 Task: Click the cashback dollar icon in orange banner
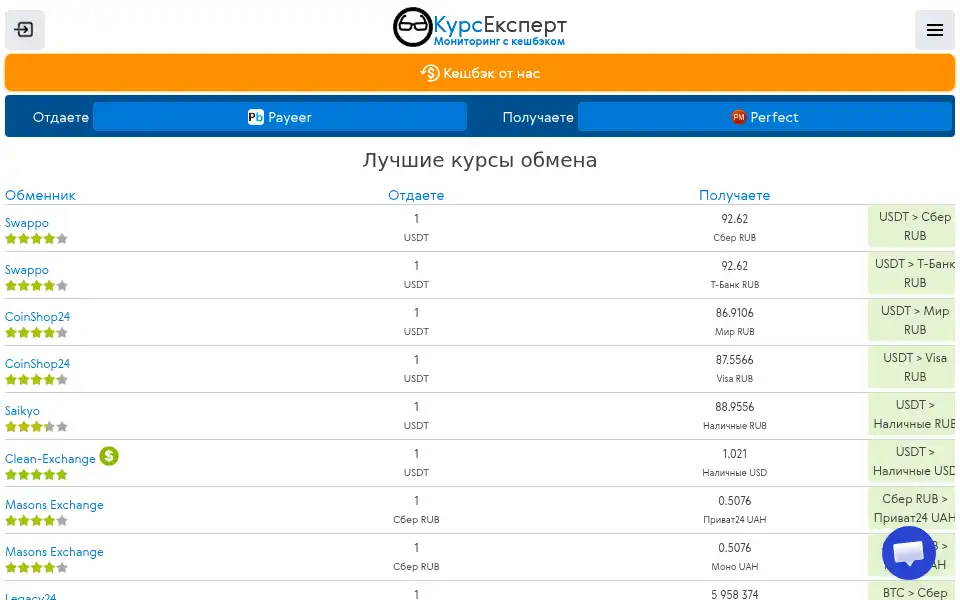(430, 73)
